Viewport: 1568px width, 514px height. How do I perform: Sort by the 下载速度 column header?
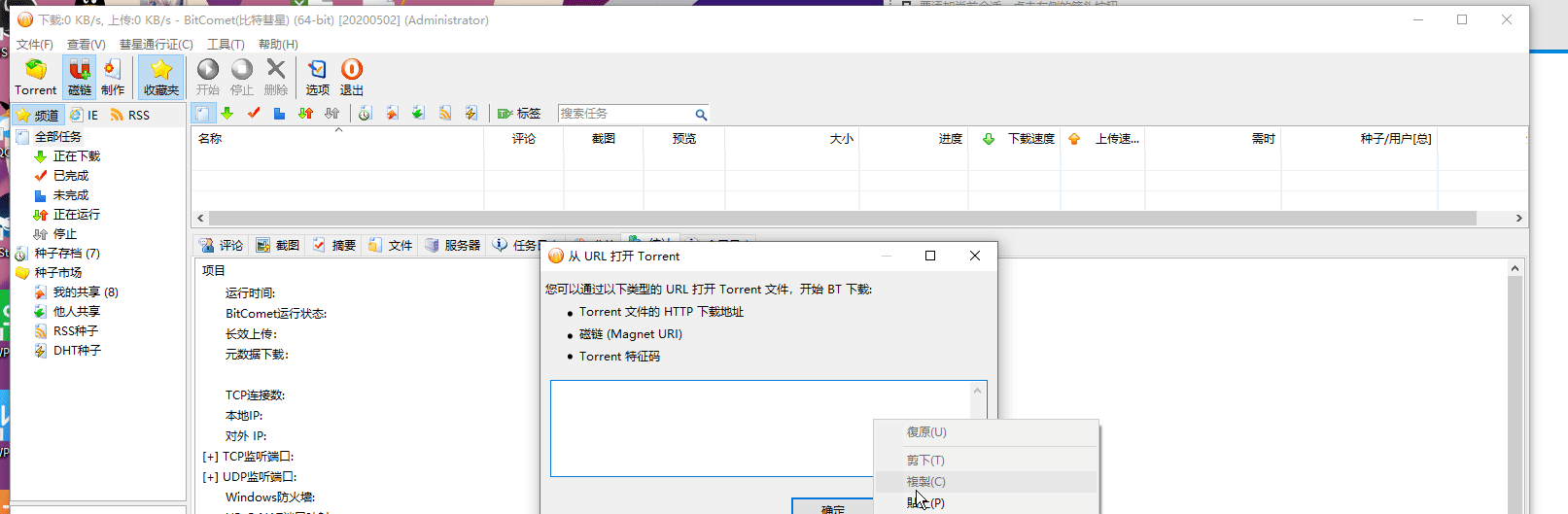(x=1015, y=139)
